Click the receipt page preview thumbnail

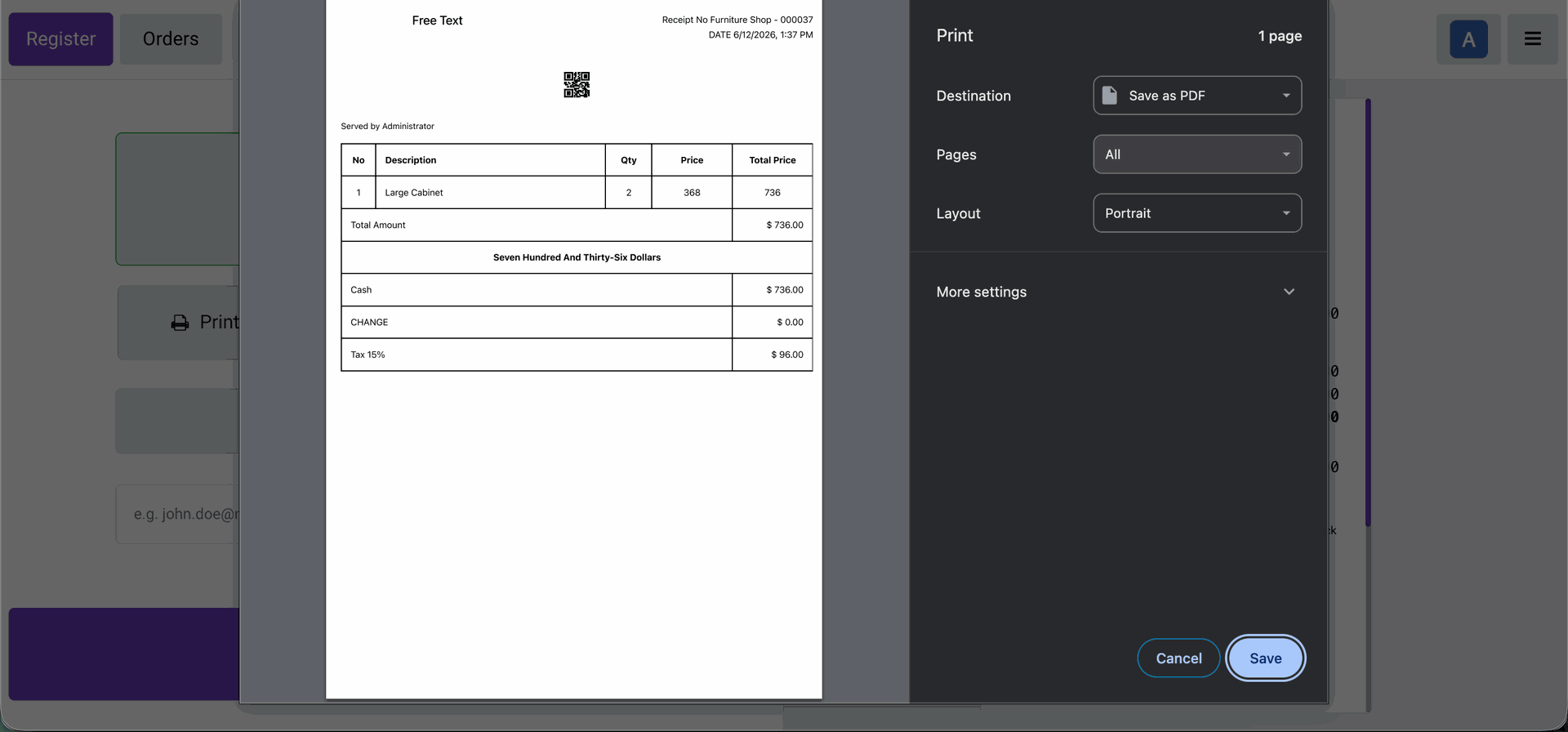point(573,350)
